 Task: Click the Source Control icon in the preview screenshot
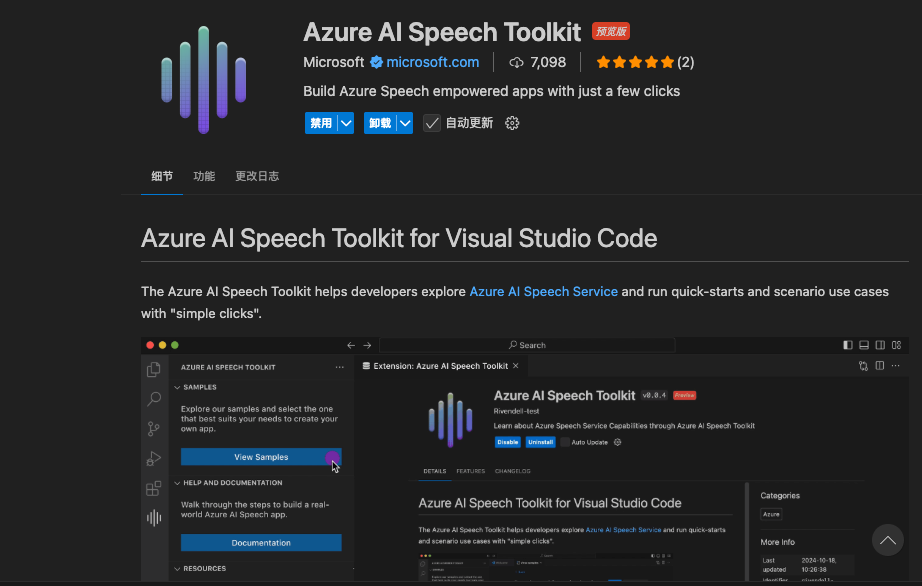tap(154, 429)
